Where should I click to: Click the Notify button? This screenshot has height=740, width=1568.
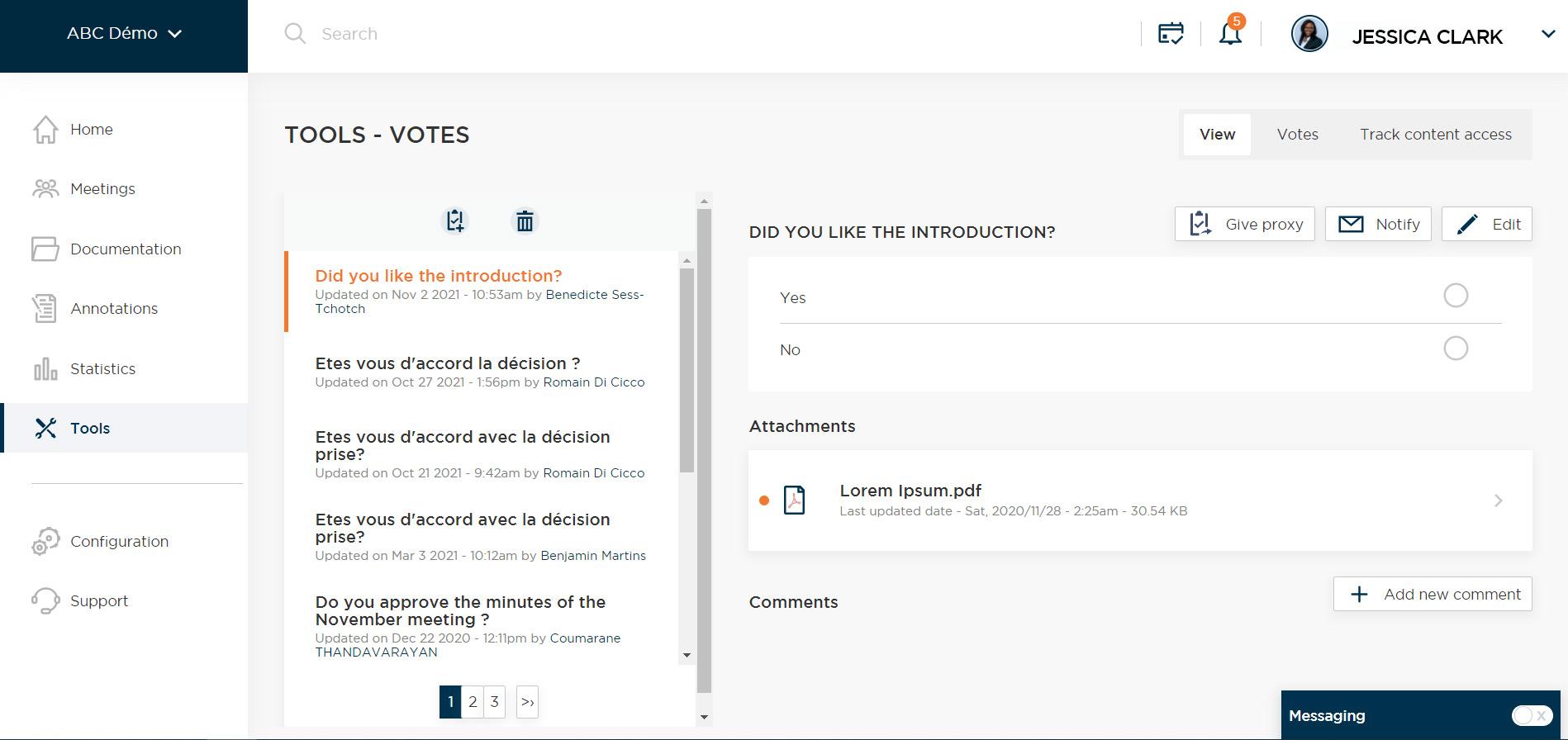pyautogui.click(x=1378, y=225)
